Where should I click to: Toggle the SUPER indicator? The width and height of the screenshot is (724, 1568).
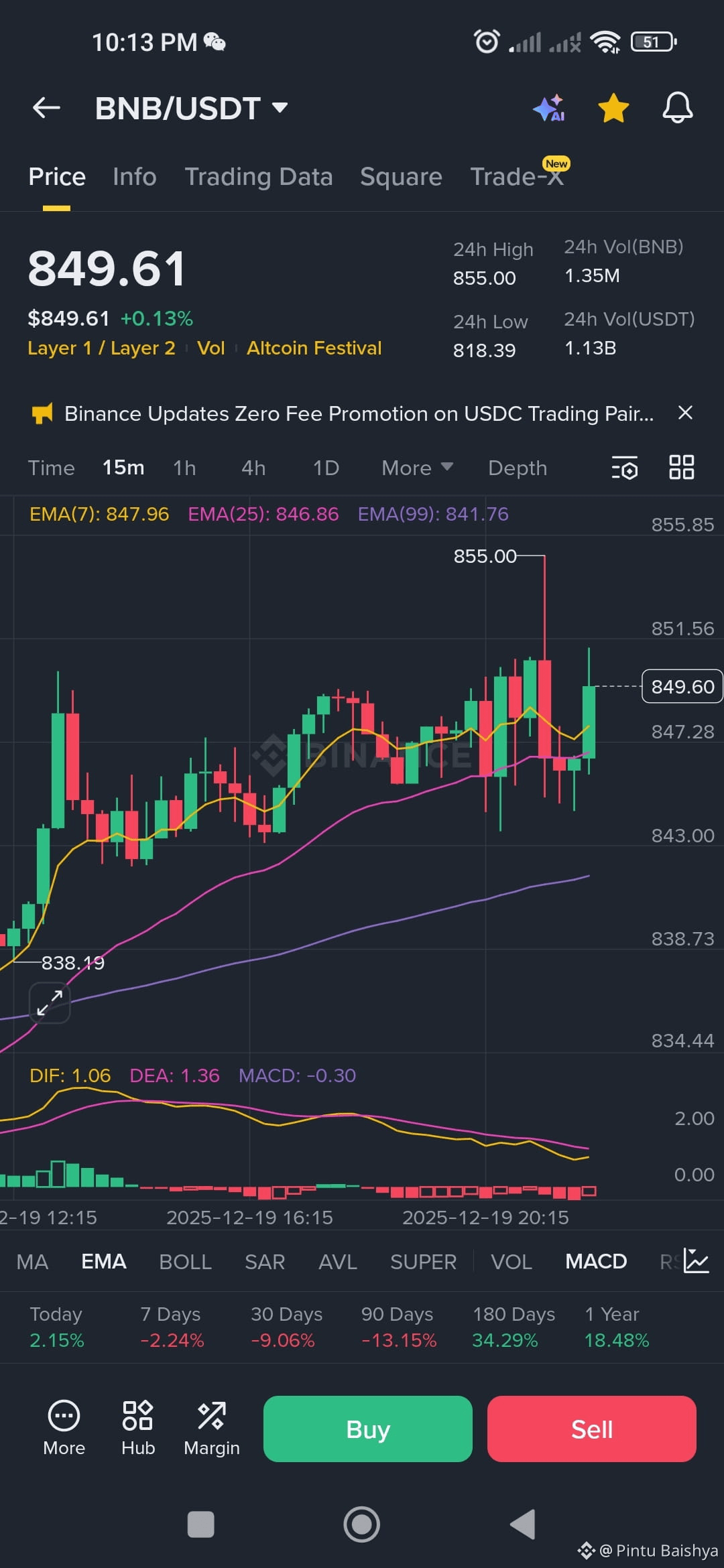click(x=423, y=1262)
